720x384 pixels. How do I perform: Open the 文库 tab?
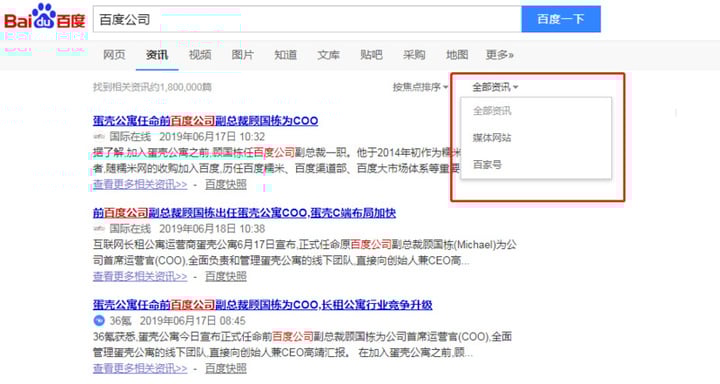tap(328, 55)
